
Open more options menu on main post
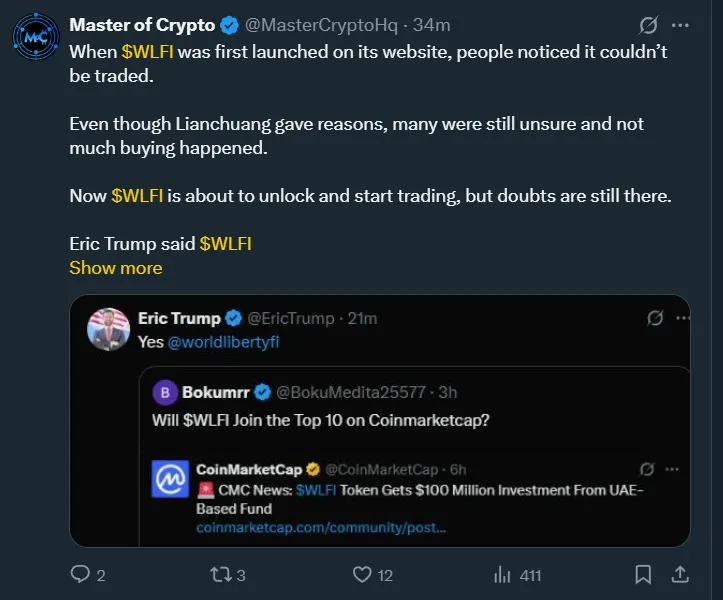point(680,25)
